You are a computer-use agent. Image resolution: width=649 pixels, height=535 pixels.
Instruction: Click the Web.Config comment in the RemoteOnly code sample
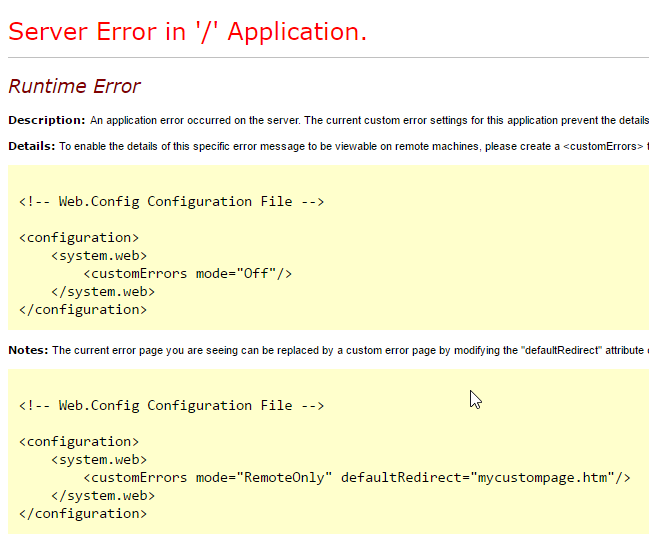171,405
